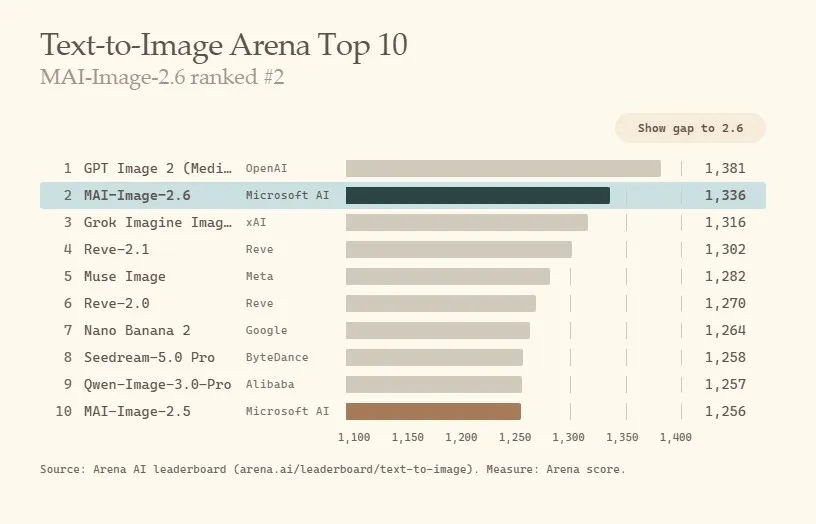Click the Meta vendor label
The height and width of the screenshot is (524, 816).
click(260, 276)
